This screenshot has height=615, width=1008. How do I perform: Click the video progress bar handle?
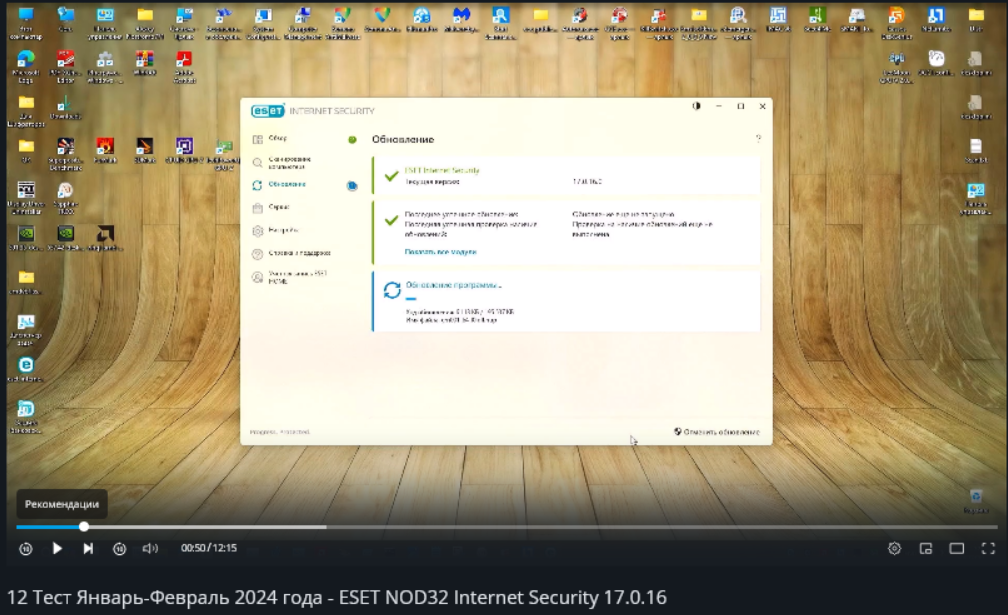(x=84, y=527)
